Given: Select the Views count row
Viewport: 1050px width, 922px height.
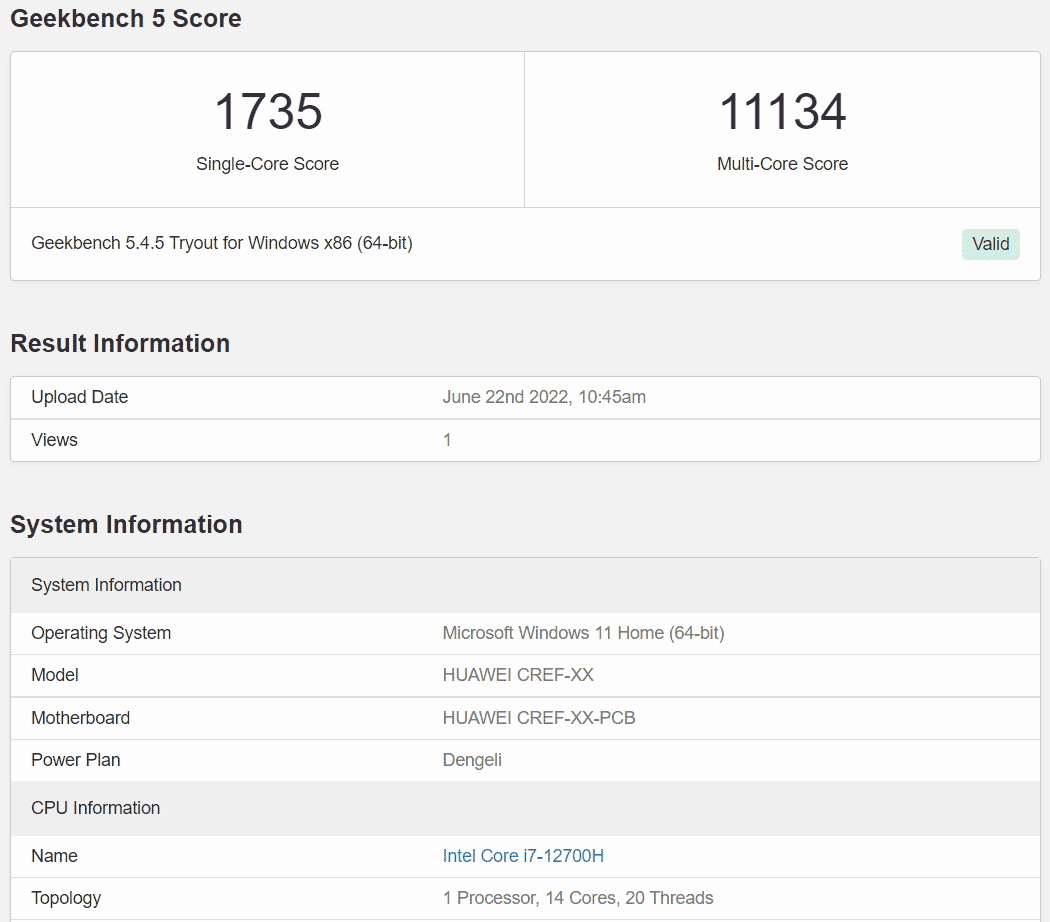Looking at the screenshot, I should (54, 439).
